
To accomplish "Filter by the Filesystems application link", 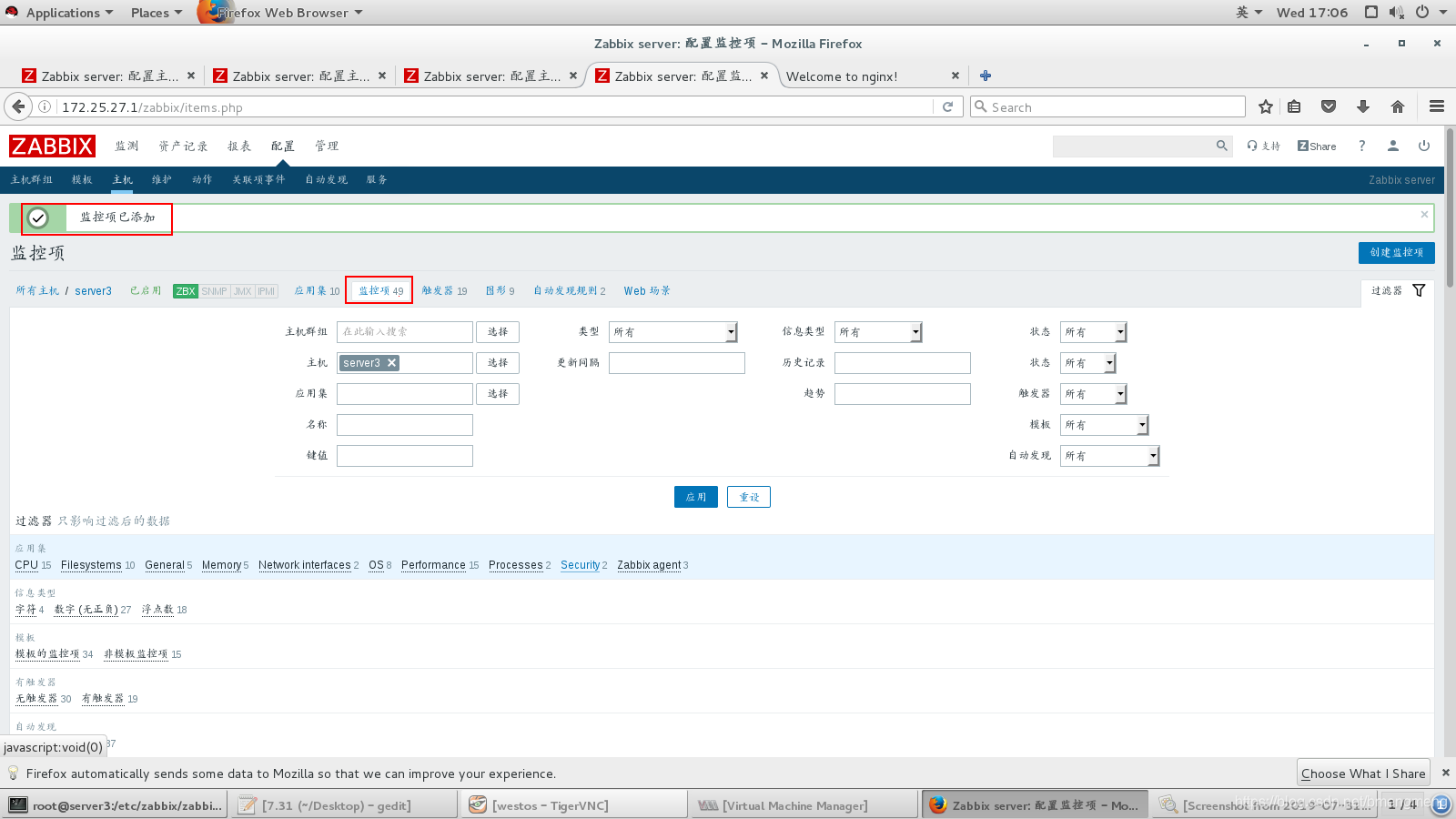I will 91,565.
